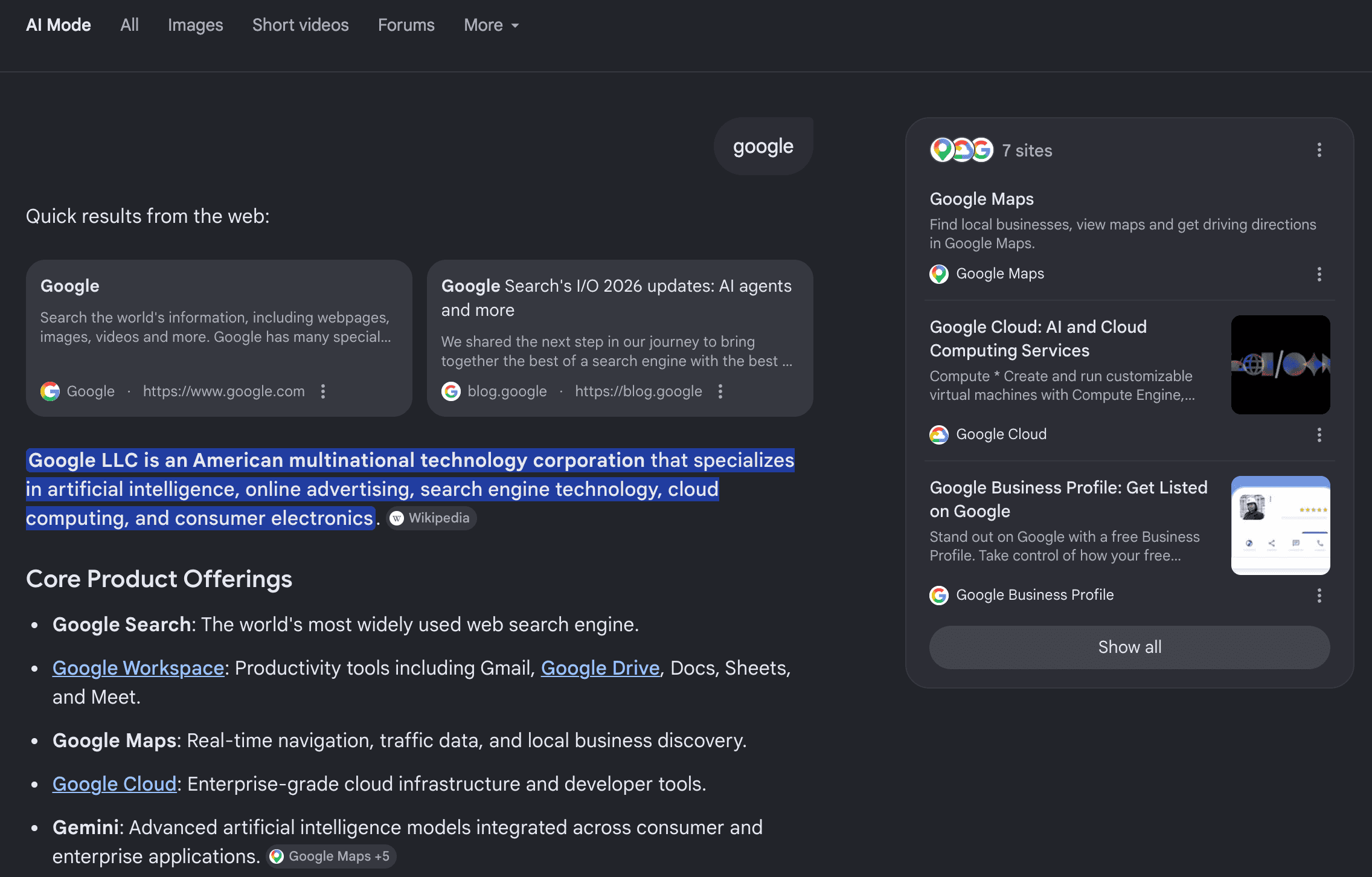Click the Google Business Profile thumbnail
The width and height of the screenshot is (1372, 877).
(1281, 525)
